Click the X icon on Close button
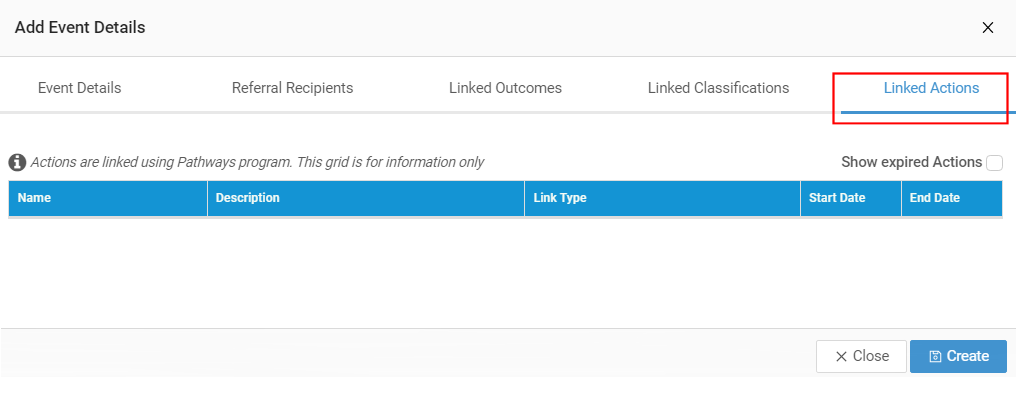1016x414 pixels. coord(841,356)
